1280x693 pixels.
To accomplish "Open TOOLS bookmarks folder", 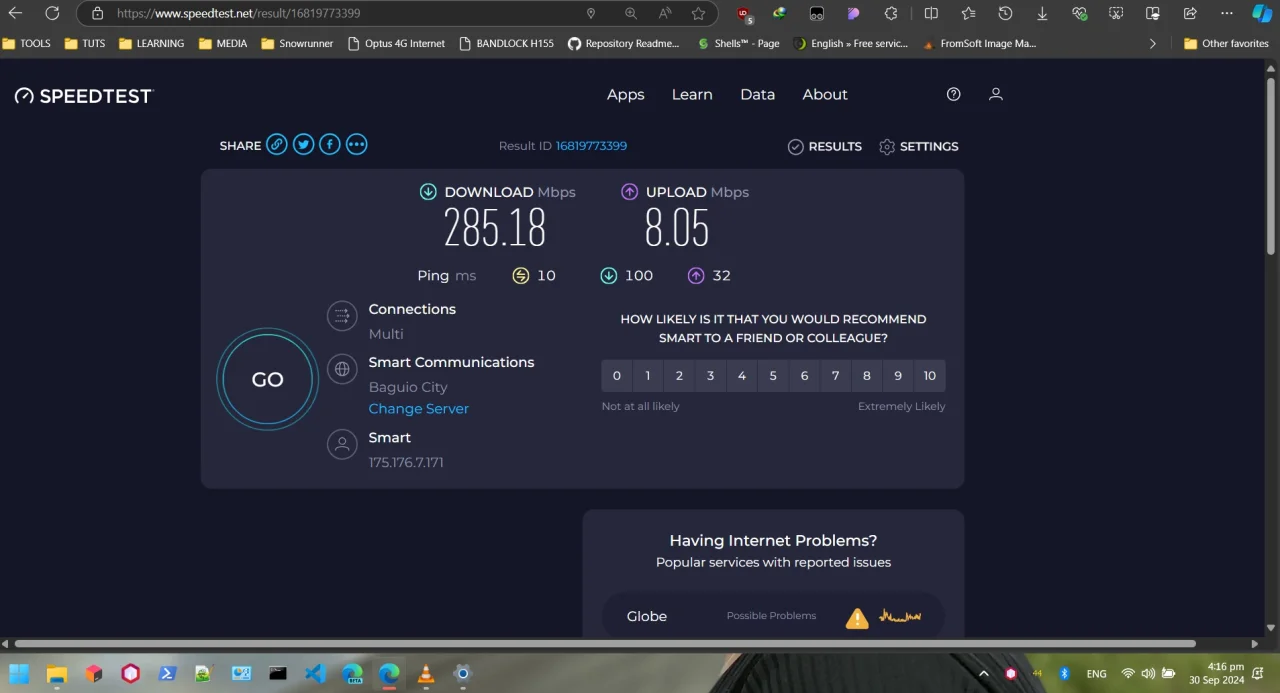I will pos(27,43).
